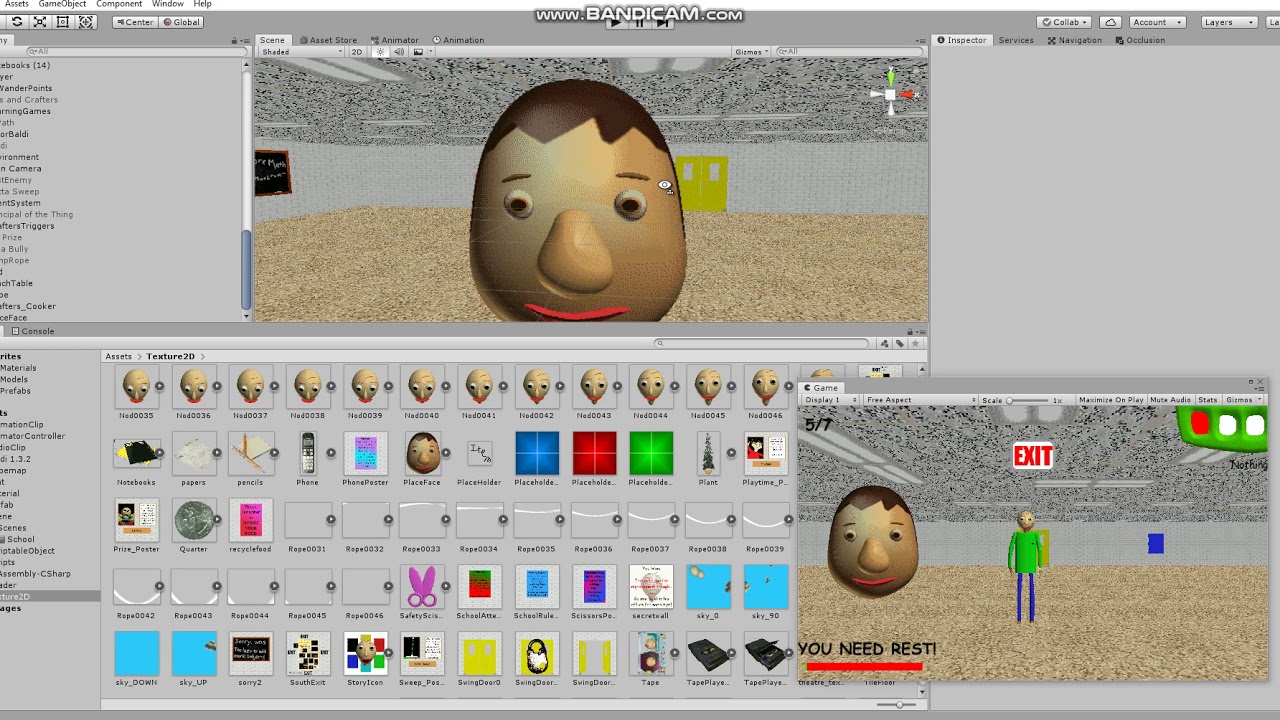
Task: Select Console tab
Action: pyautogui.click(x=32, y=331)
